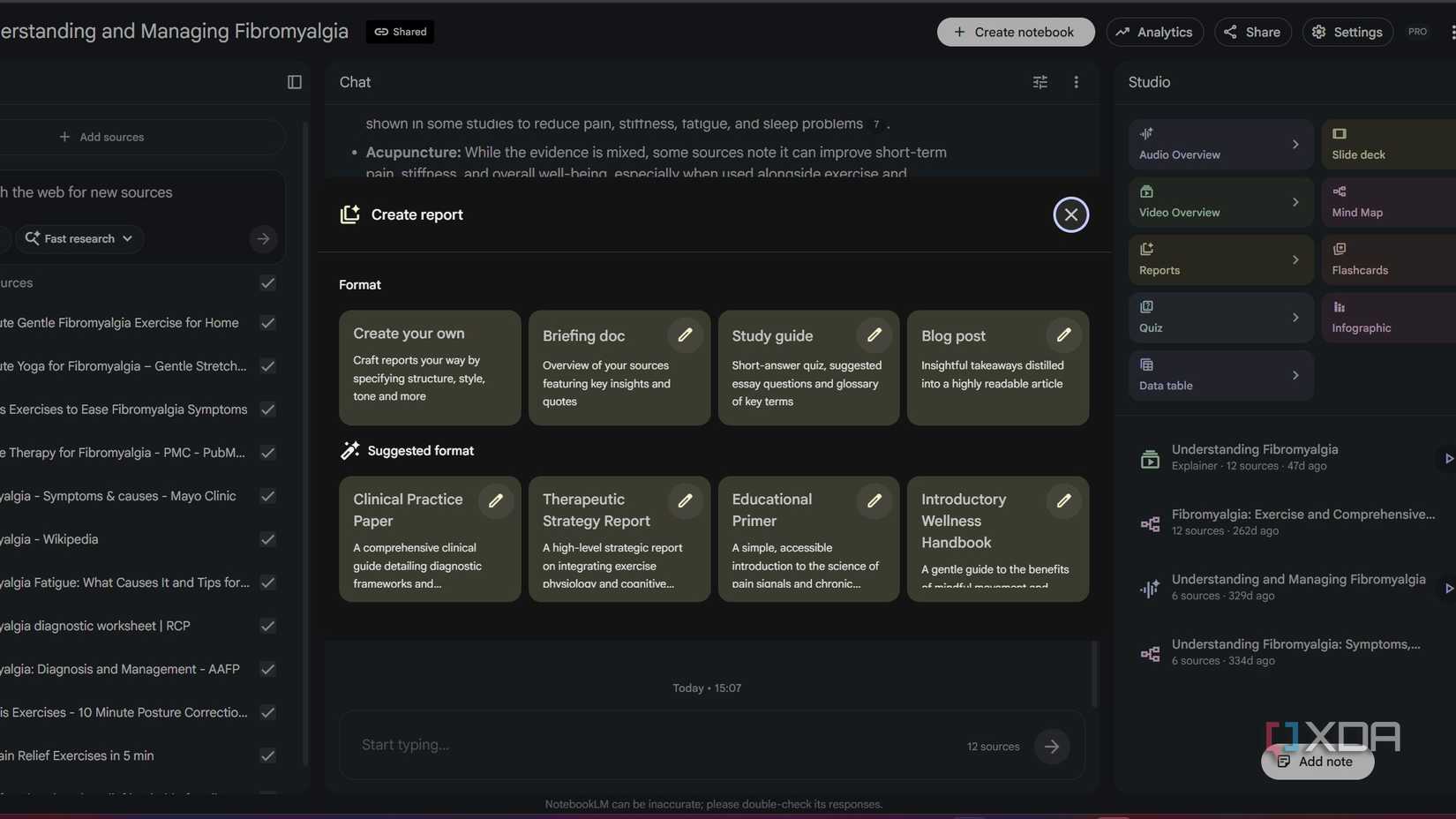
Task: Uncheck the select all sources checkbox
Action: [x=267, y=282]
